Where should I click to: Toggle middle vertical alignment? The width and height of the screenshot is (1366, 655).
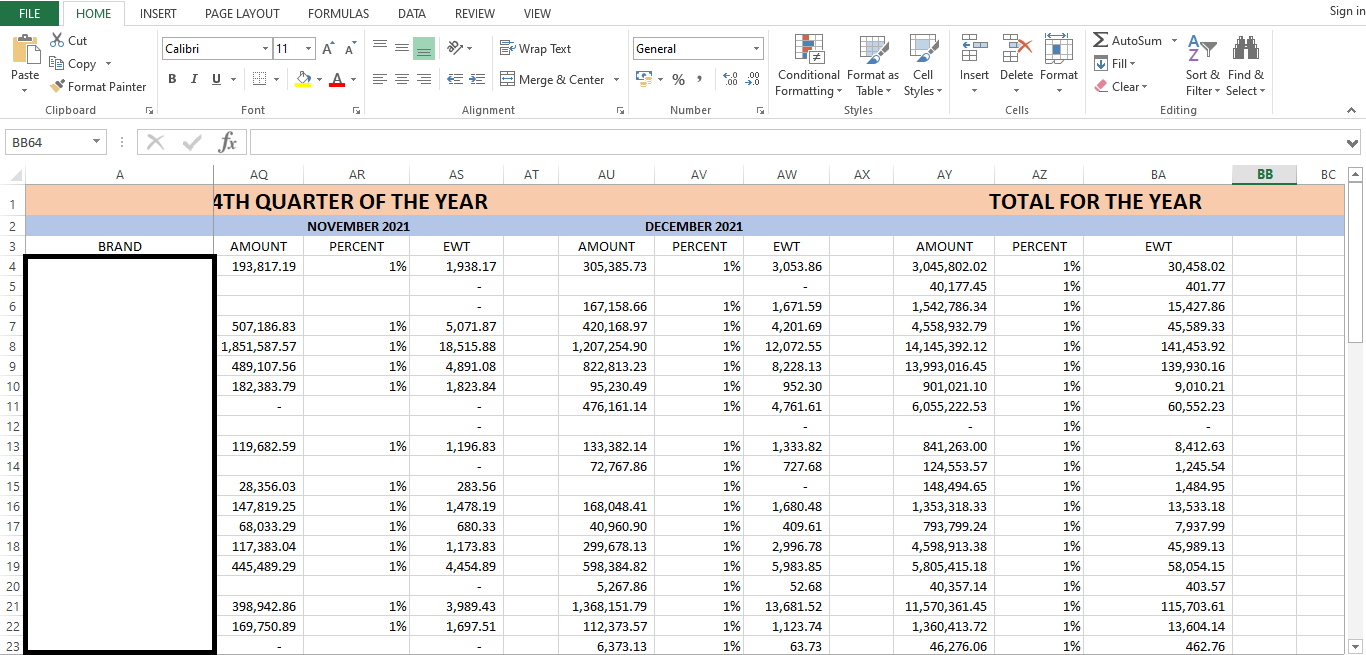(x=402, y=47)
